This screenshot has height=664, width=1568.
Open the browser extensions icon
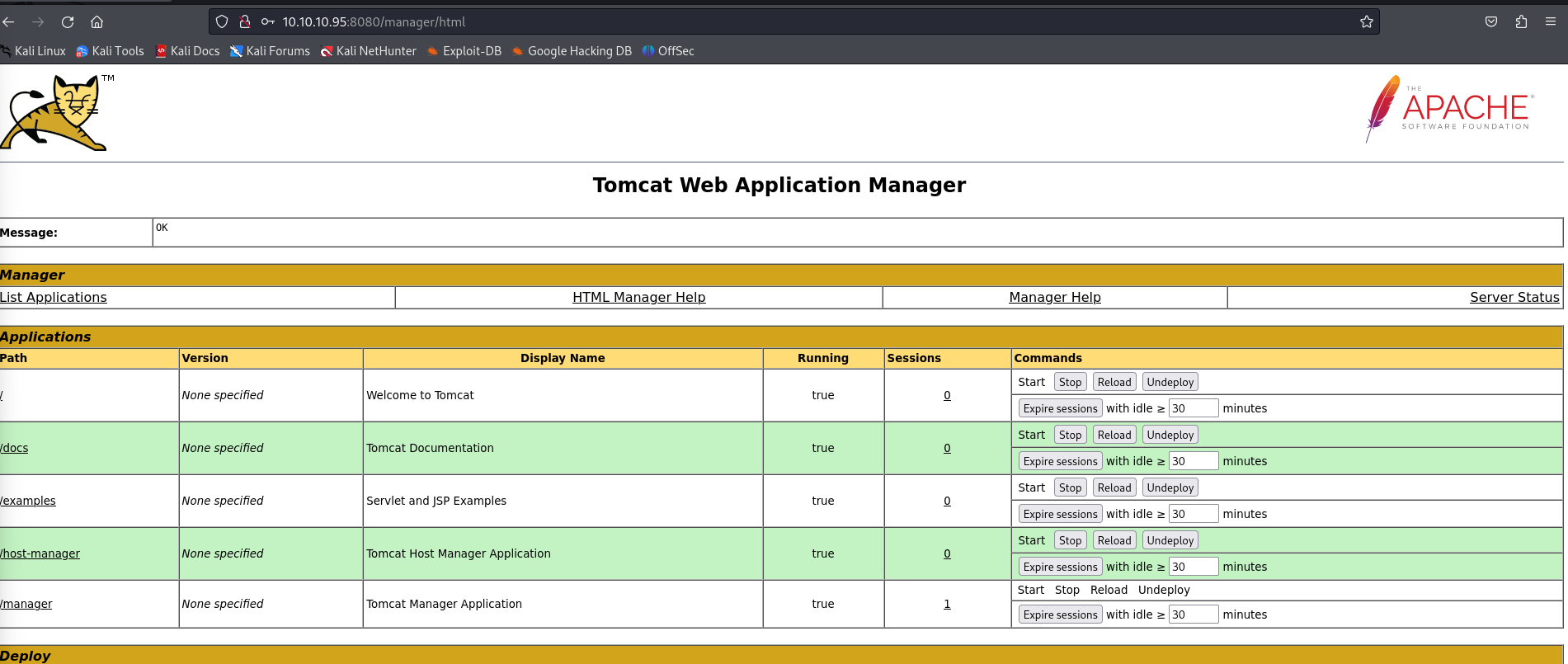1521,22
